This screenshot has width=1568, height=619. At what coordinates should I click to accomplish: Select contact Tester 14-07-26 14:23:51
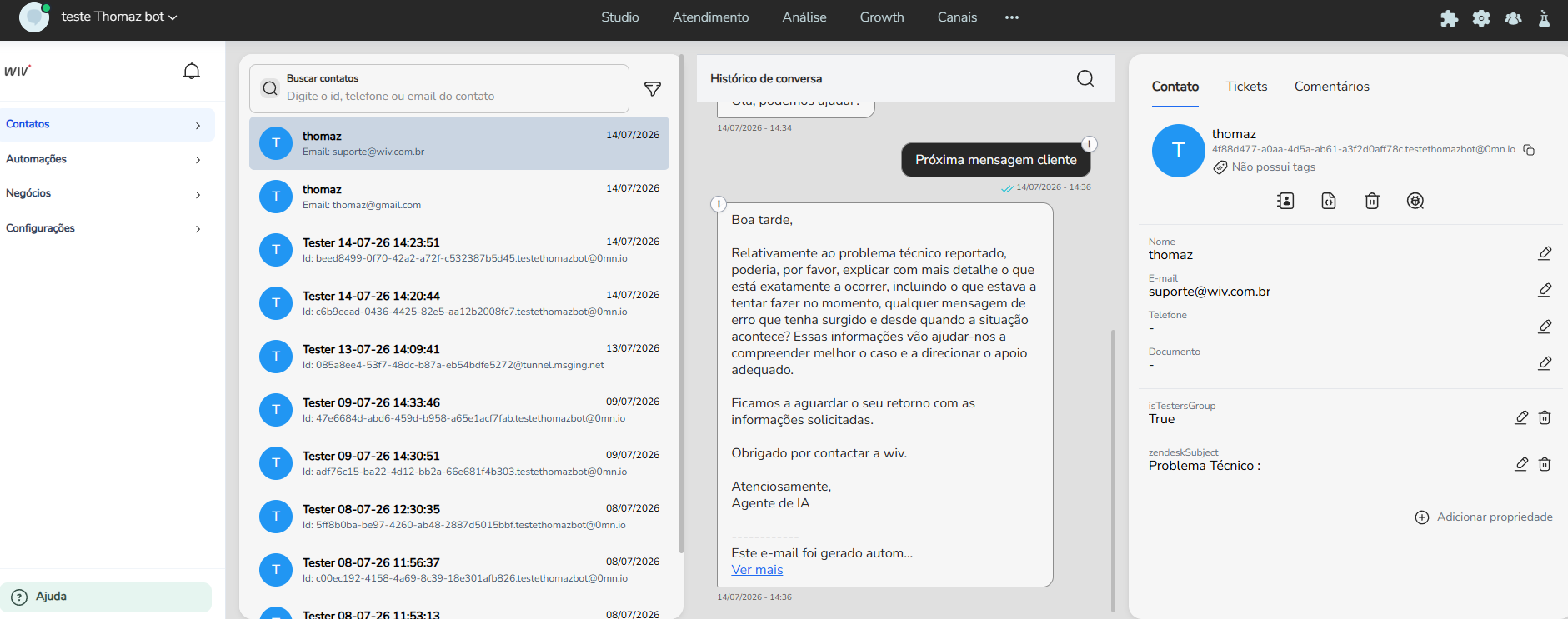(459, 250)
